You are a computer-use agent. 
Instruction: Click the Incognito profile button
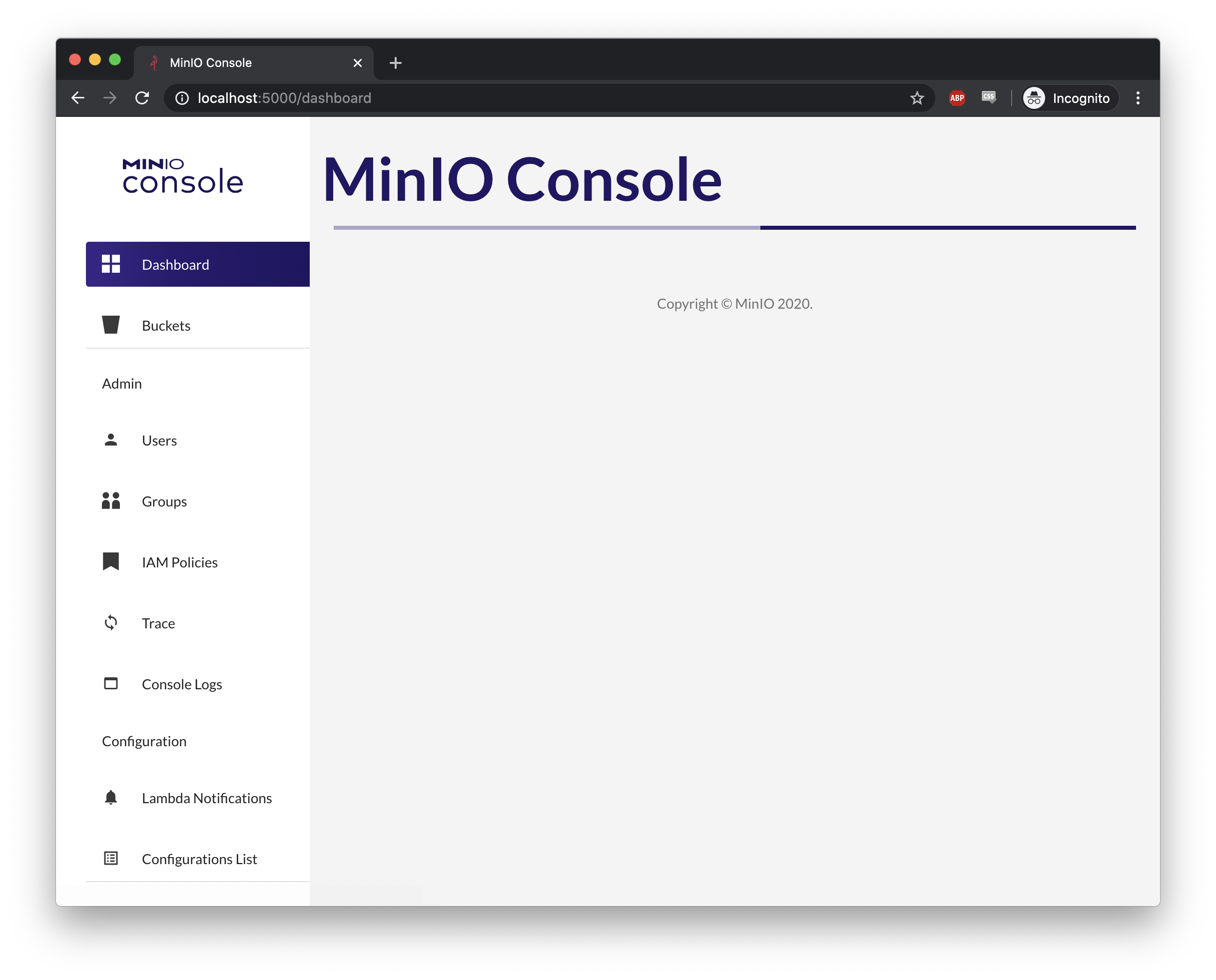[x=1069, y=98]
